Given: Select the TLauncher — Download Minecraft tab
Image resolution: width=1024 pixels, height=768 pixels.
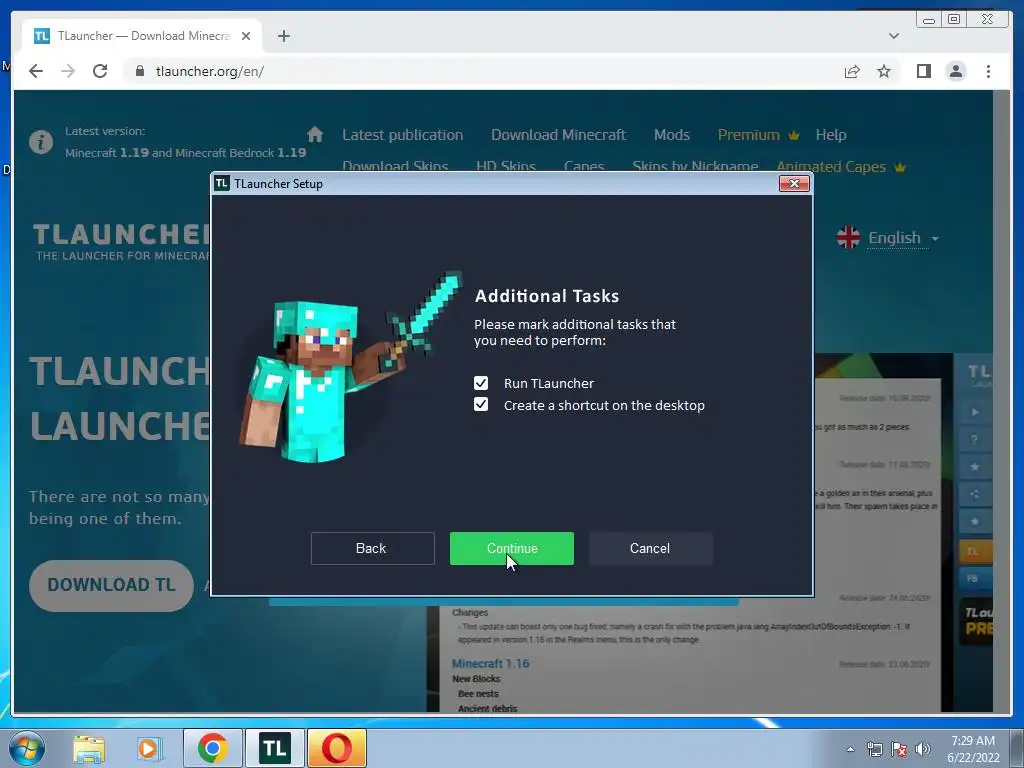Looking at the screenshot, I should point(142,36).
